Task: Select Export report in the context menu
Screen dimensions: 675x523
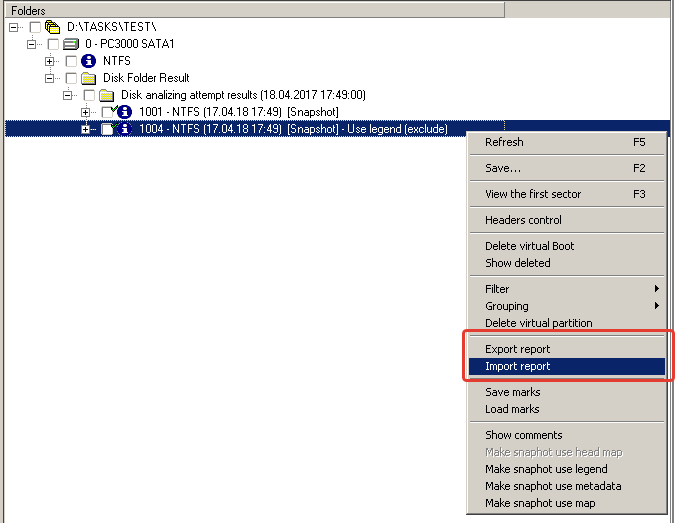Action: (x=517, y=349)
